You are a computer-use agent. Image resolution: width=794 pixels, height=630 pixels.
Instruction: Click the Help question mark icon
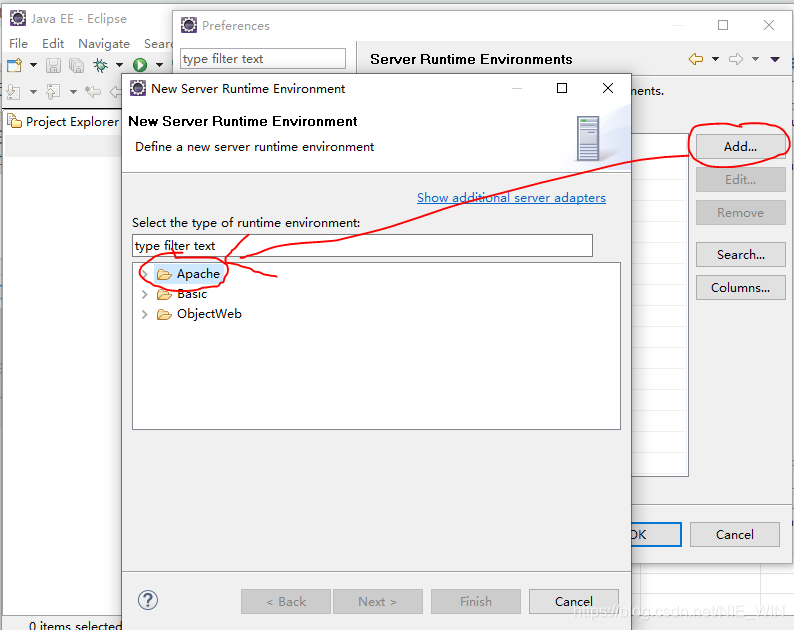(148, 601)
